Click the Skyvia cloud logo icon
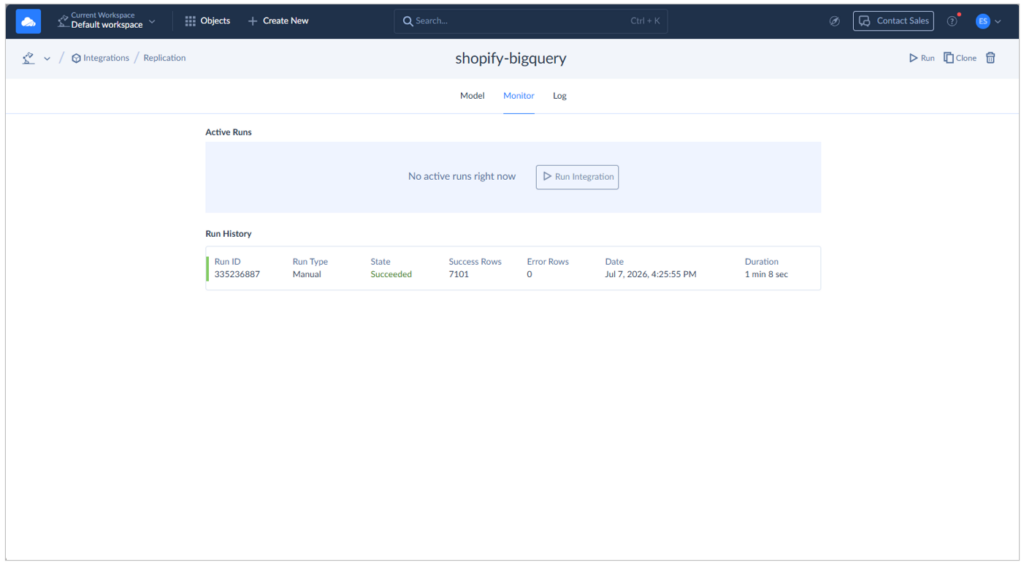 point(28,21)
